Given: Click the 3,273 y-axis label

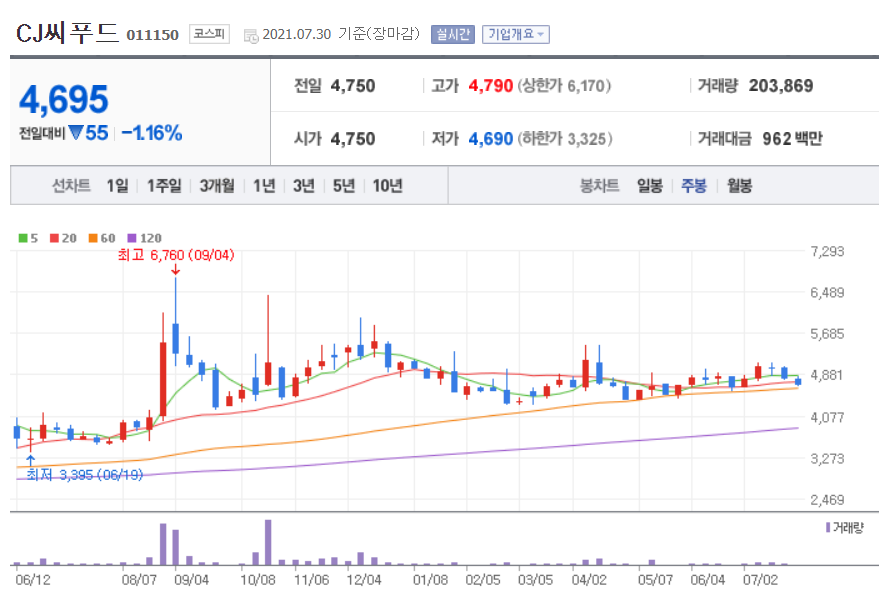Looking at the screenshot, I should (x=827, y=459).
